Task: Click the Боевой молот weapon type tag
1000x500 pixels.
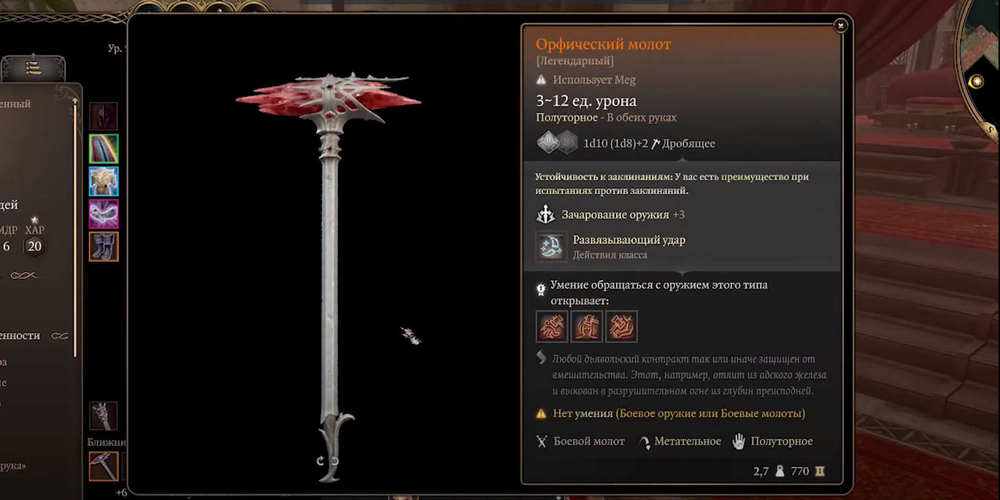Action: (581, 441)
